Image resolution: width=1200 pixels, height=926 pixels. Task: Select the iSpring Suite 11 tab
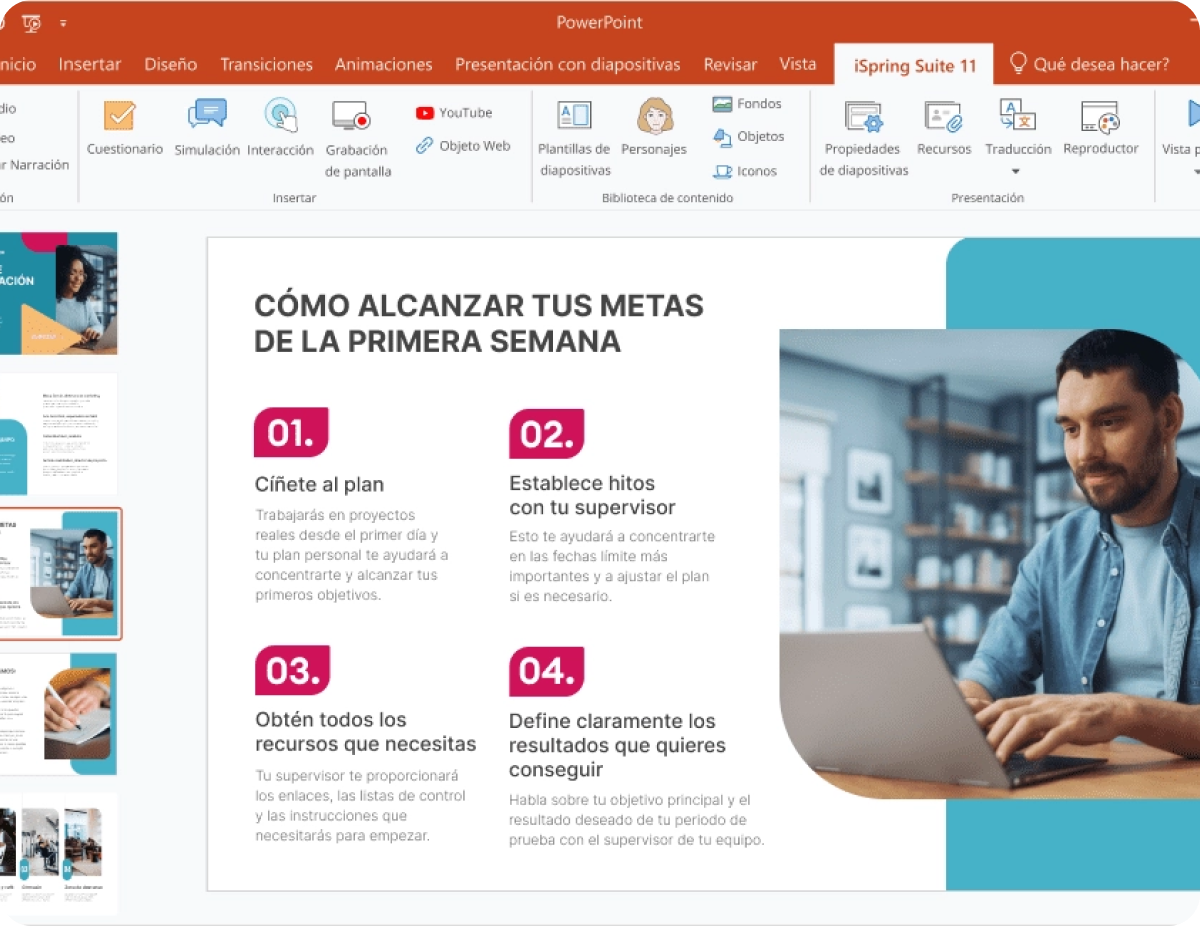[913, 64]
